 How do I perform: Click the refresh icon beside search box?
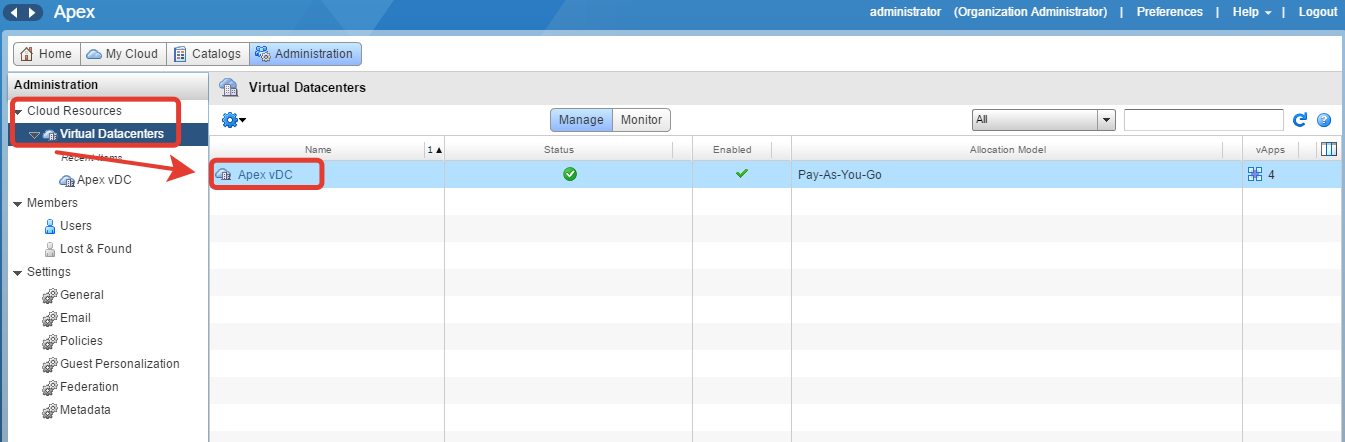coord(1300,120)
